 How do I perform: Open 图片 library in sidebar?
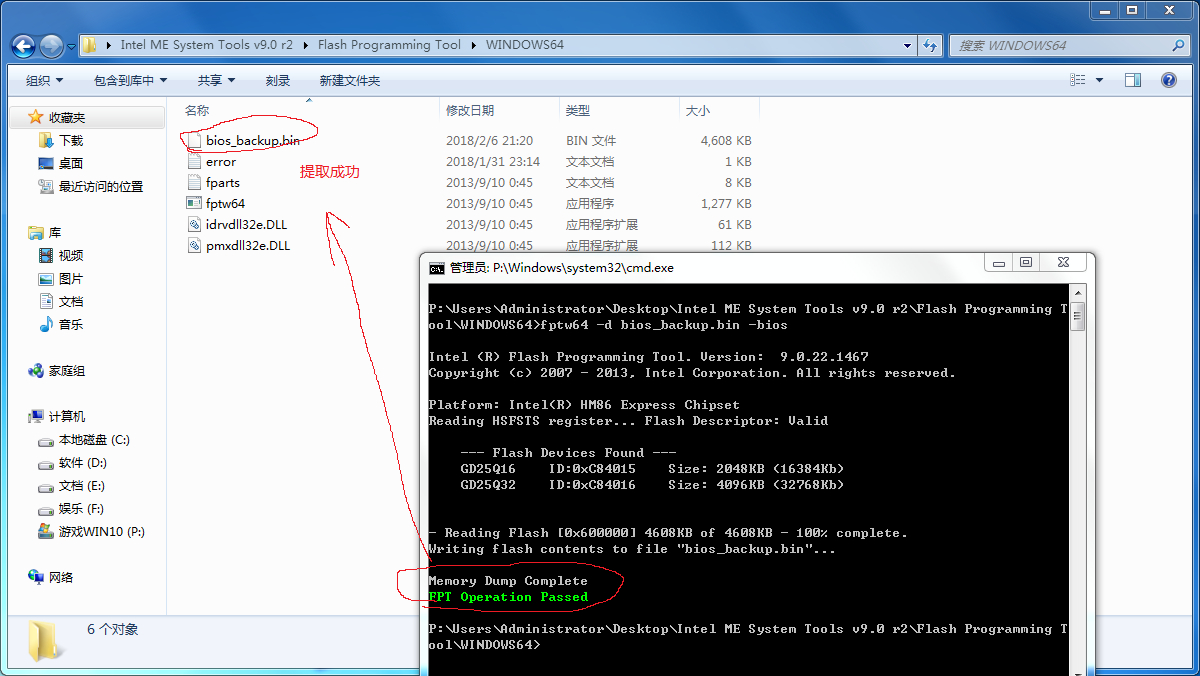point(71,279)
